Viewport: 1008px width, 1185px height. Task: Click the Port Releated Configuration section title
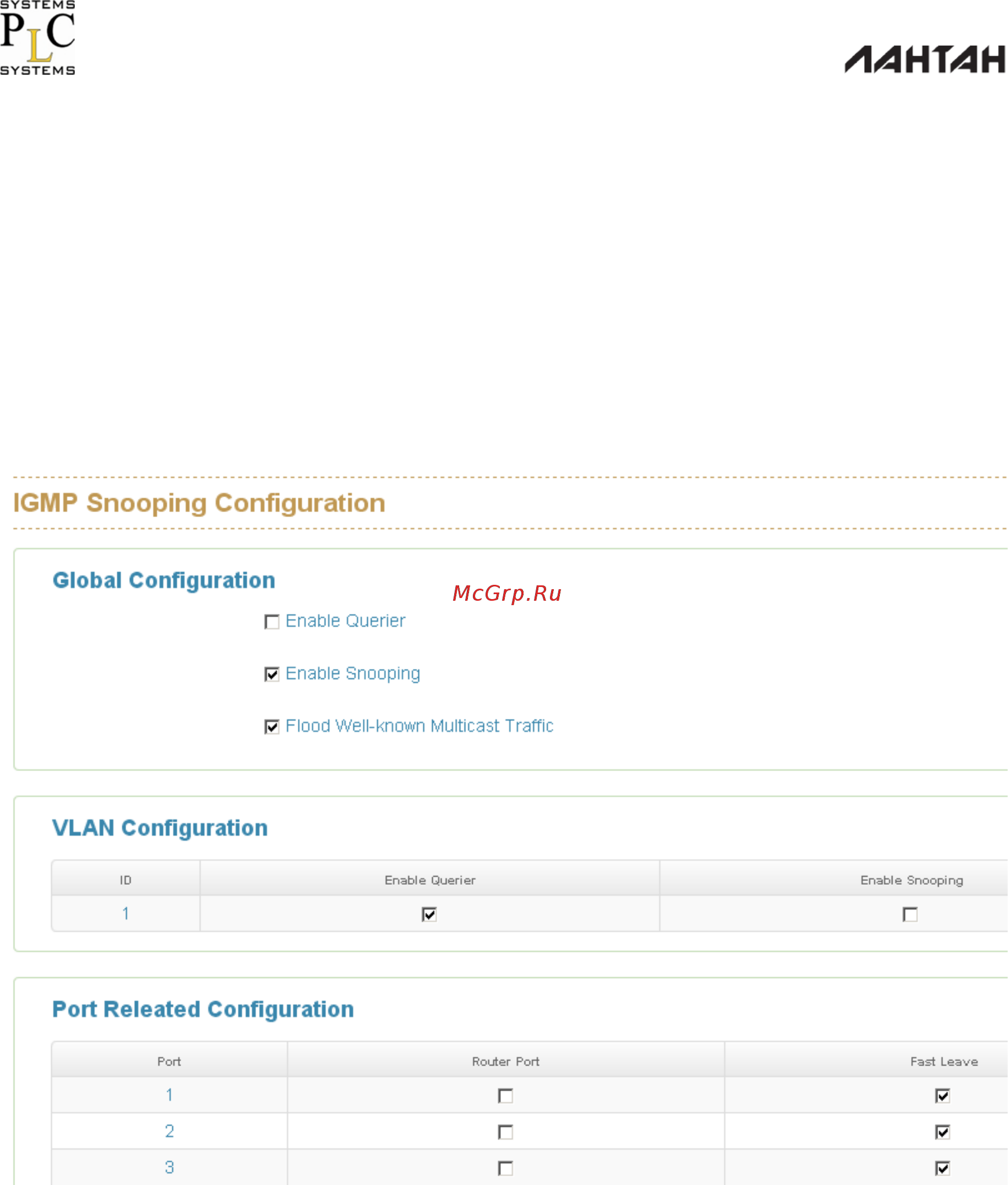(203, 1009)
